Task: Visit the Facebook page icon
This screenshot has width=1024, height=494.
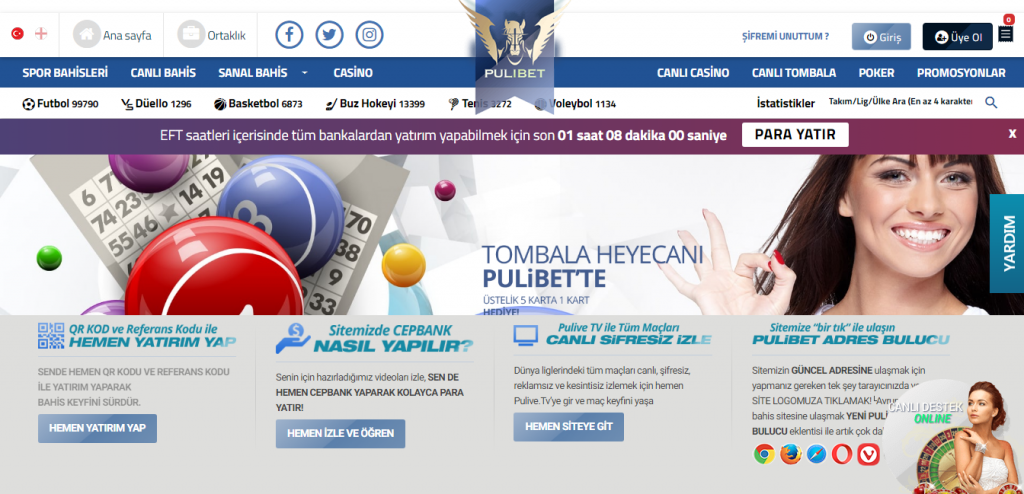Action: coord(289,35)
